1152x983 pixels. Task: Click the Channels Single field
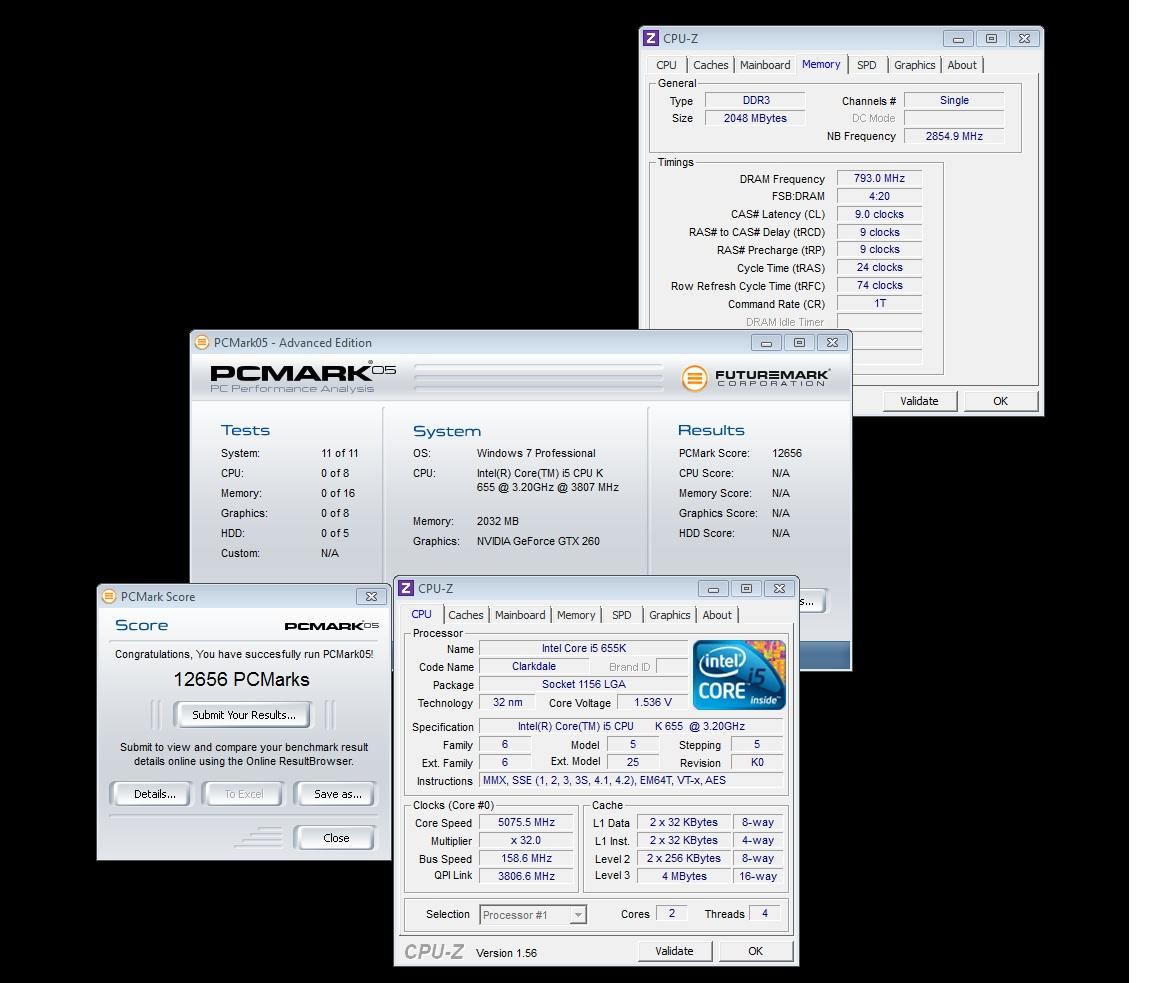coord(954,100)
